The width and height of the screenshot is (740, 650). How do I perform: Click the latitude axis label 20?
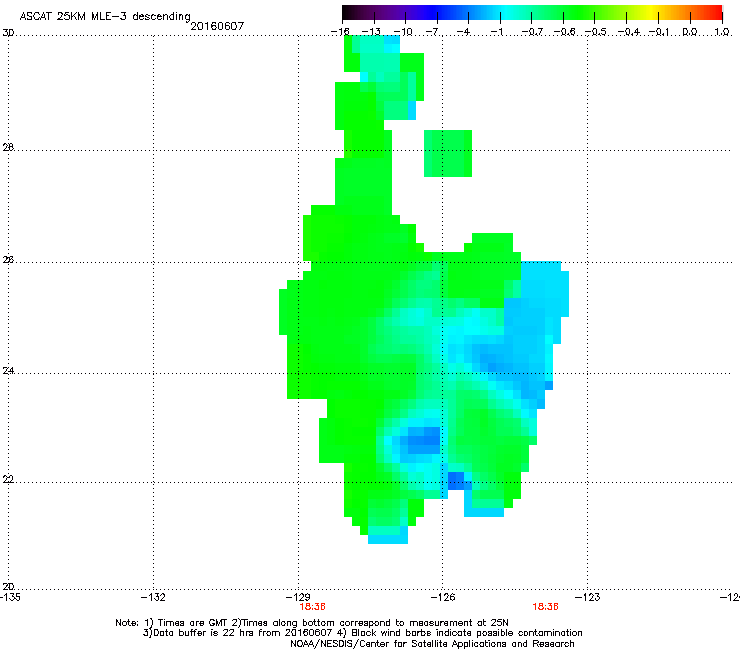[x=8, y=586]
